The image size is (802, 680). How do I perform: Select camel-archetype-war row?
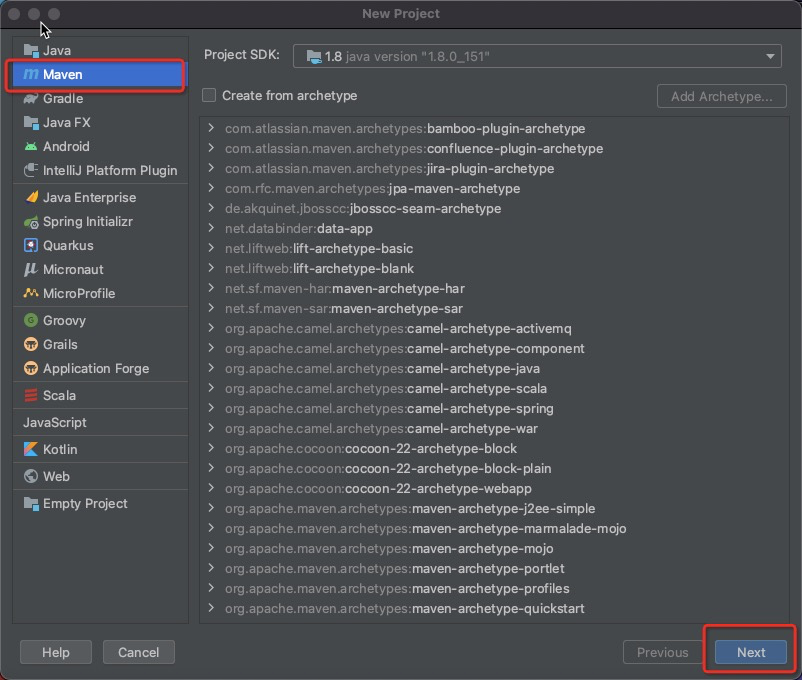click(494, 428)
